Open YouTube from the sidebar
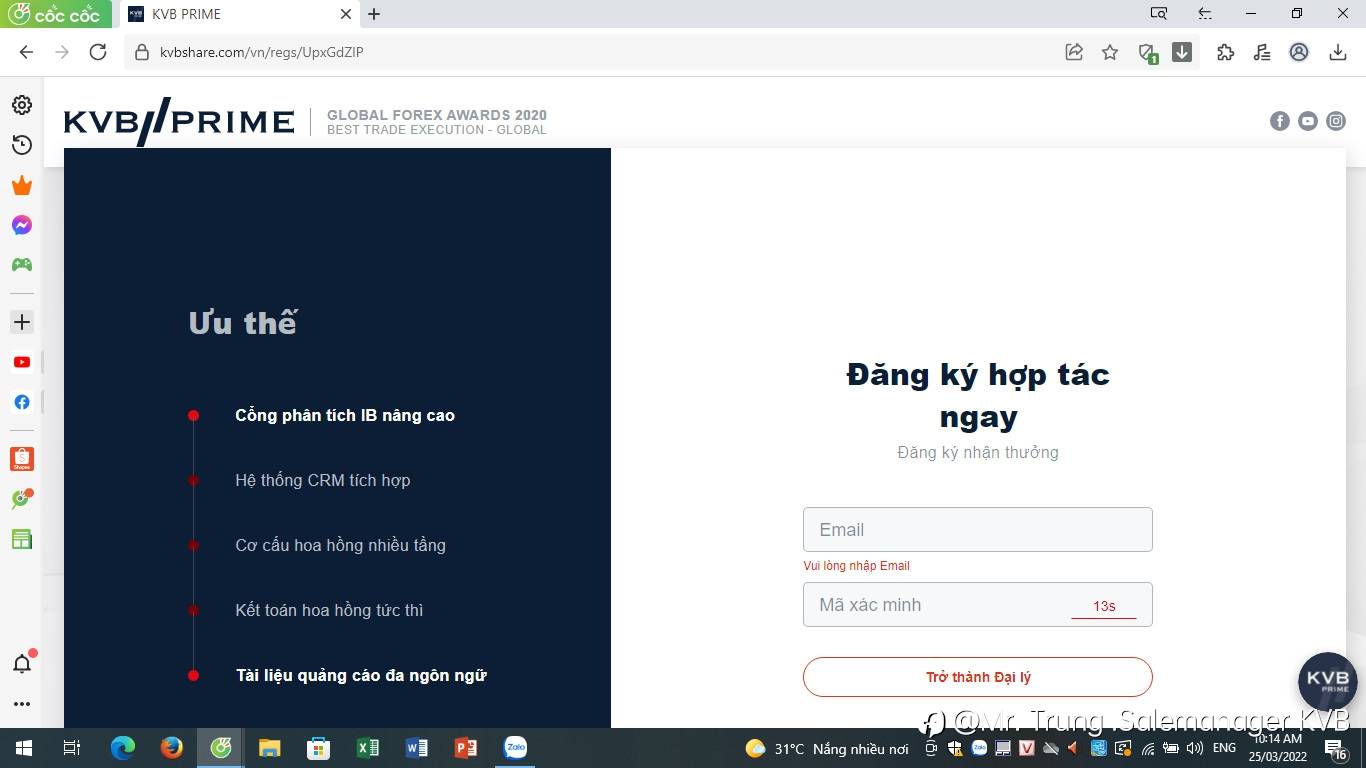 [22, 362]
